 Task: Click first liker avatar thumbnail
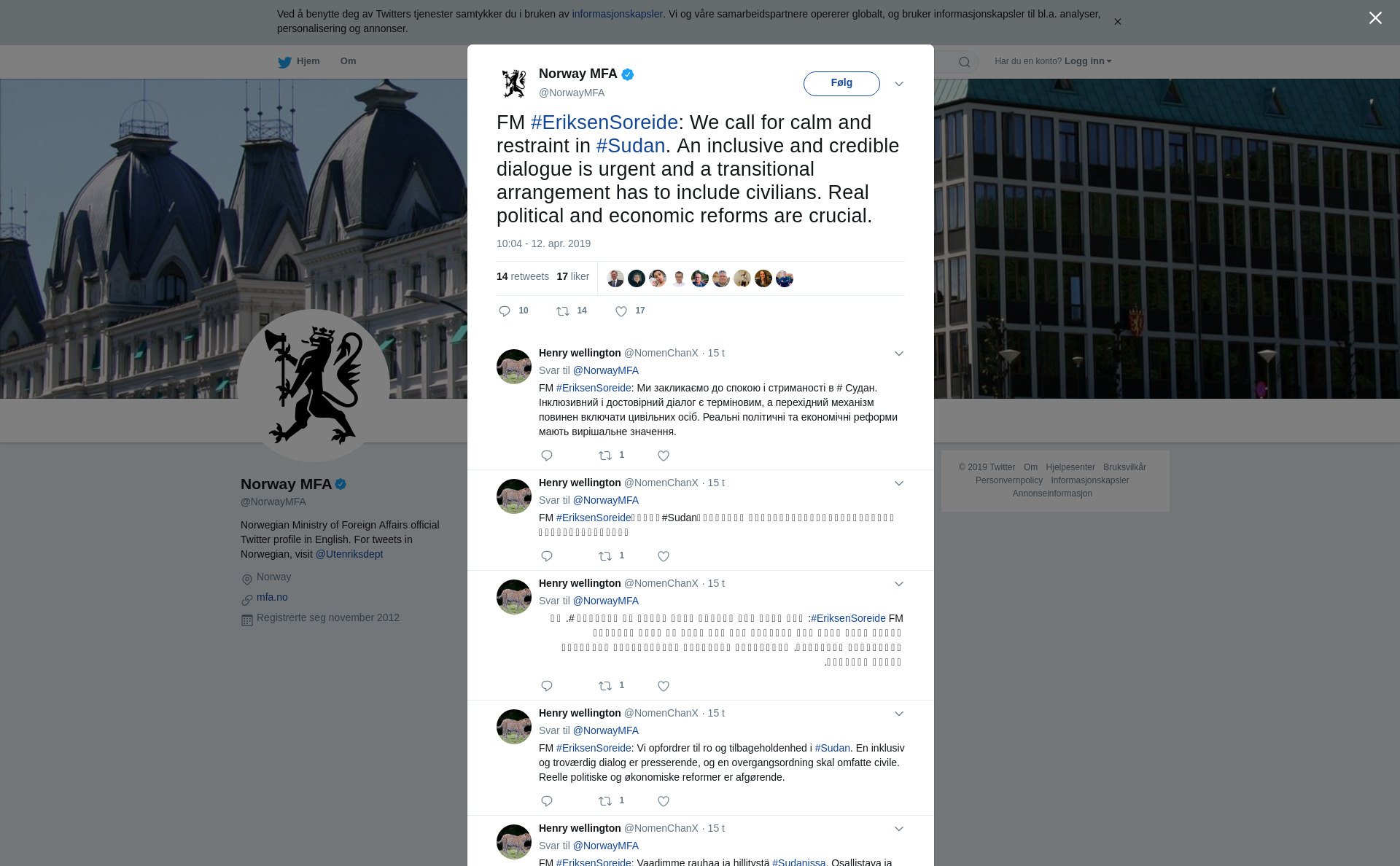pyautogui.click(x=615, y=278)
